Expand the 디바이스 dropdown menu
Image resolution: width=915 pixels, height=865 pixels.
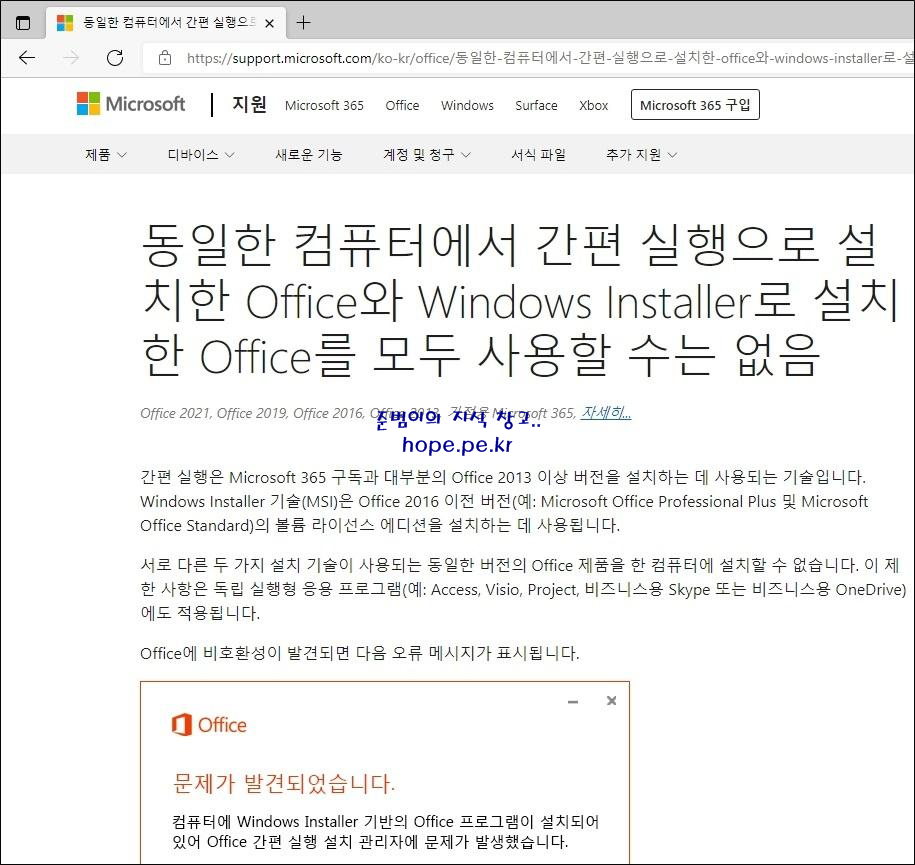[201, 155]
